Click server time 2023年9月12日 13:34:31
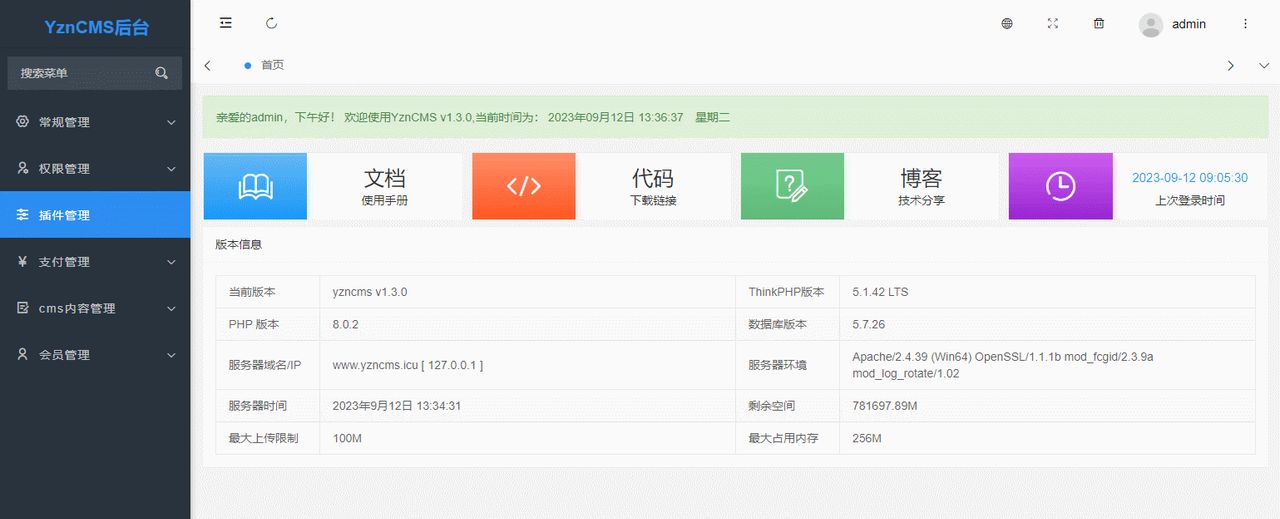The width and height of the screenshot is (1280, 519). [396, 406]
